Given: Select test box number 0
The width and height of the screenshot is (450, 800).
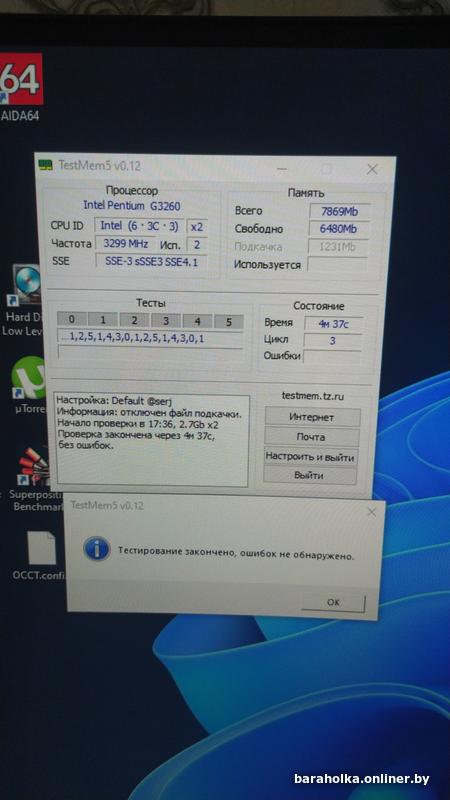Looking at the screenshot, I should [x=71, y=320].
